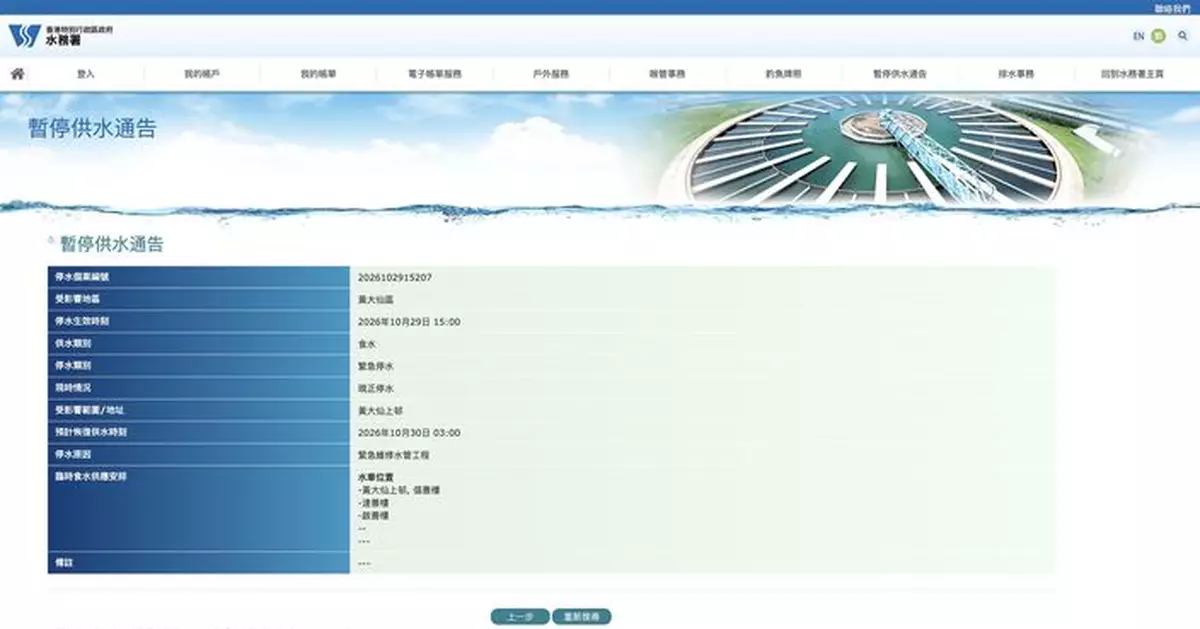The image size is (1200, 629).
Task: Open the 釣魚牌照 menu item
Action: coord(783,74)
